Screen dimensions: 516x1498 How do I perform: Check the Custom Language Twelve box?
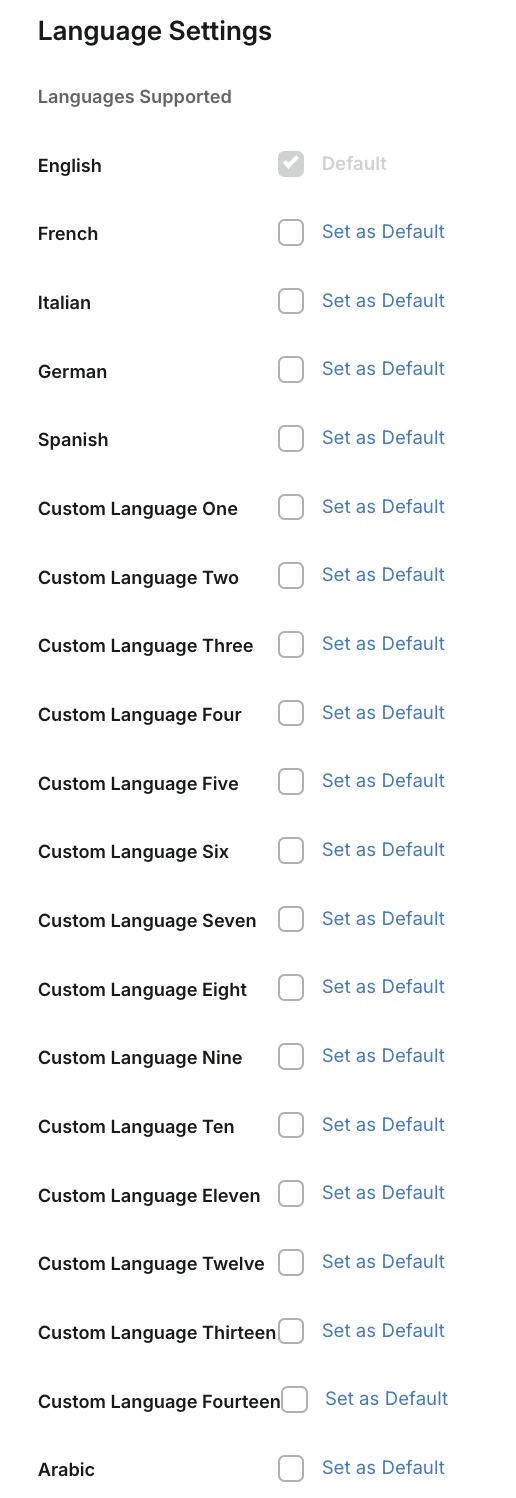pyautogui.click(x=291, y=1262)
